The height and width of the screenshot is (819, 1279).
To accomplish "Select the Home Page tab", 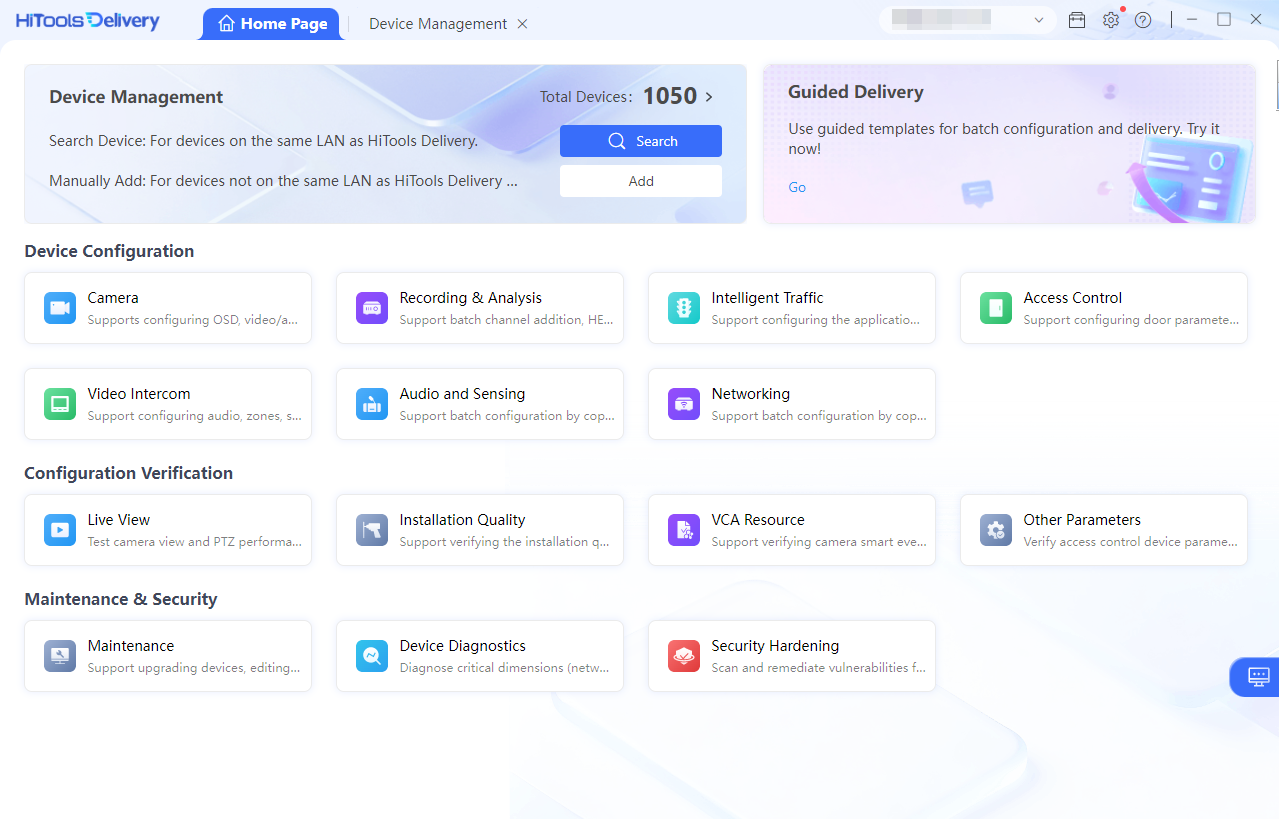I will pyautogui.click(x=272, y=24).
